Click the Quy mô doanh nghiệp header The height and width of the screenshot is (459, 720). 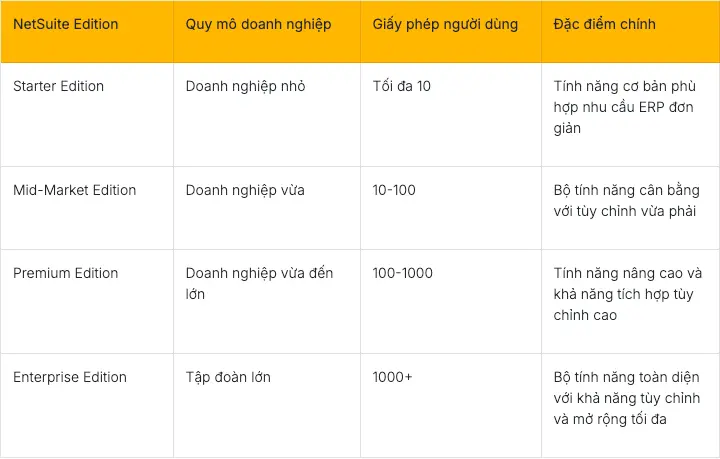click(259, 23)
